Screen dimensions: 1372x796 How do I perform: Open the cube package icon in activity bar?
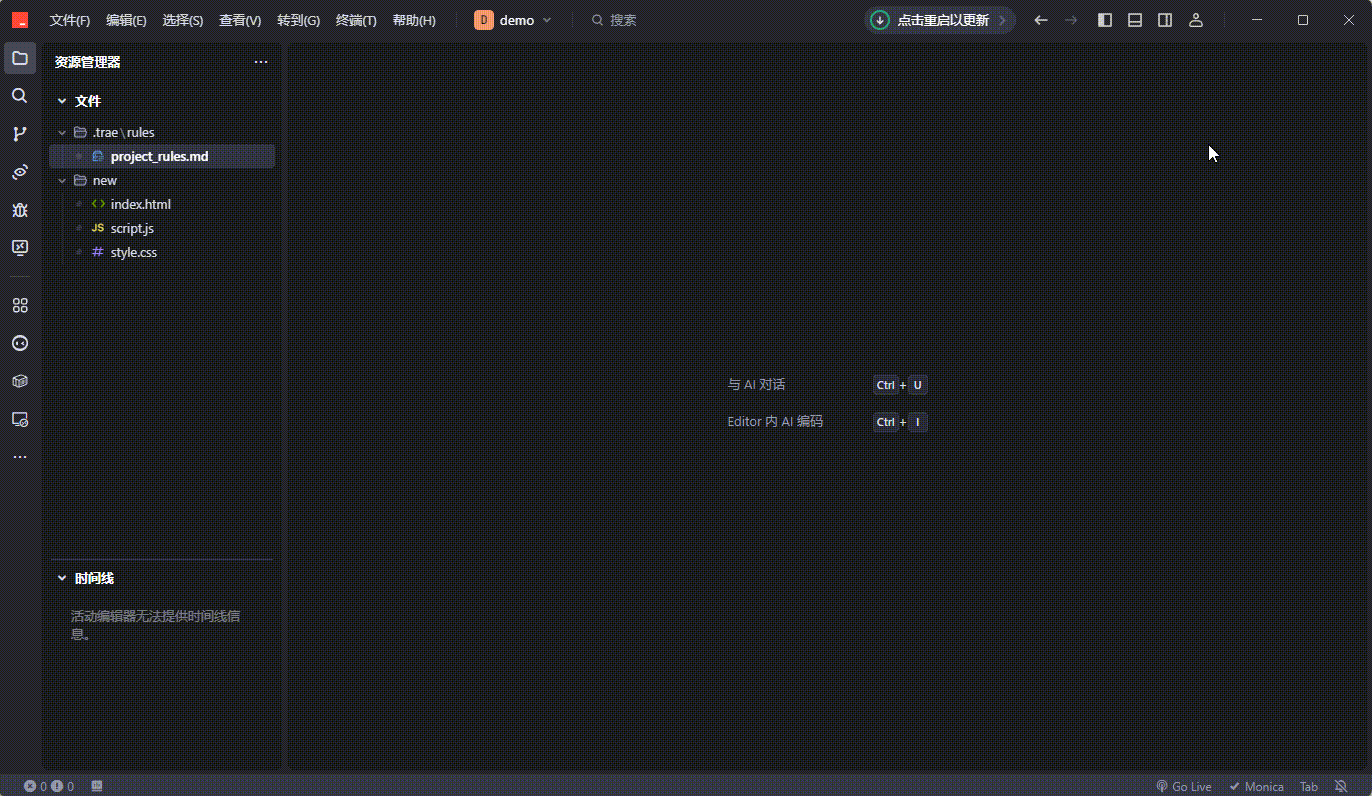[20, 381]
